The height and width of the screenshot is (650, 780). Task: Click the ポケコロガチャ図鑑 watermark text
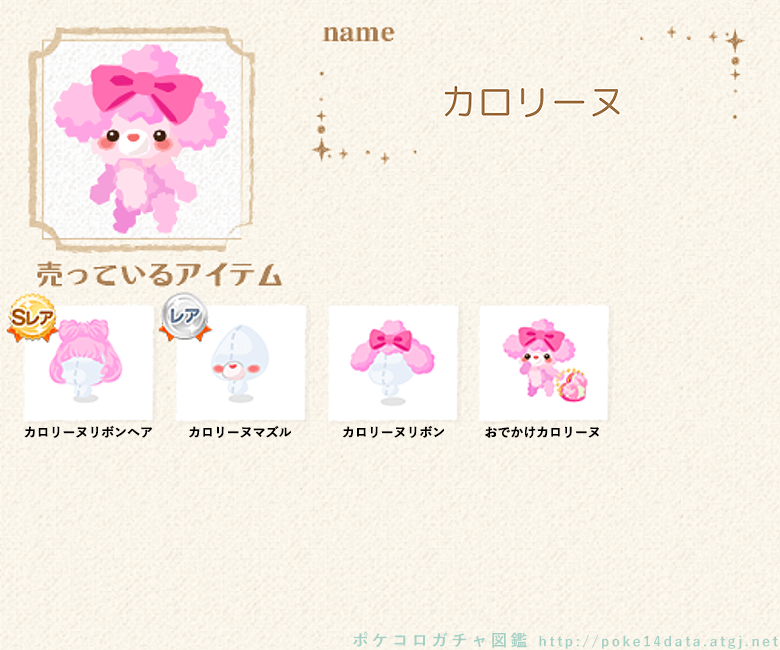(x=440, y=640)
